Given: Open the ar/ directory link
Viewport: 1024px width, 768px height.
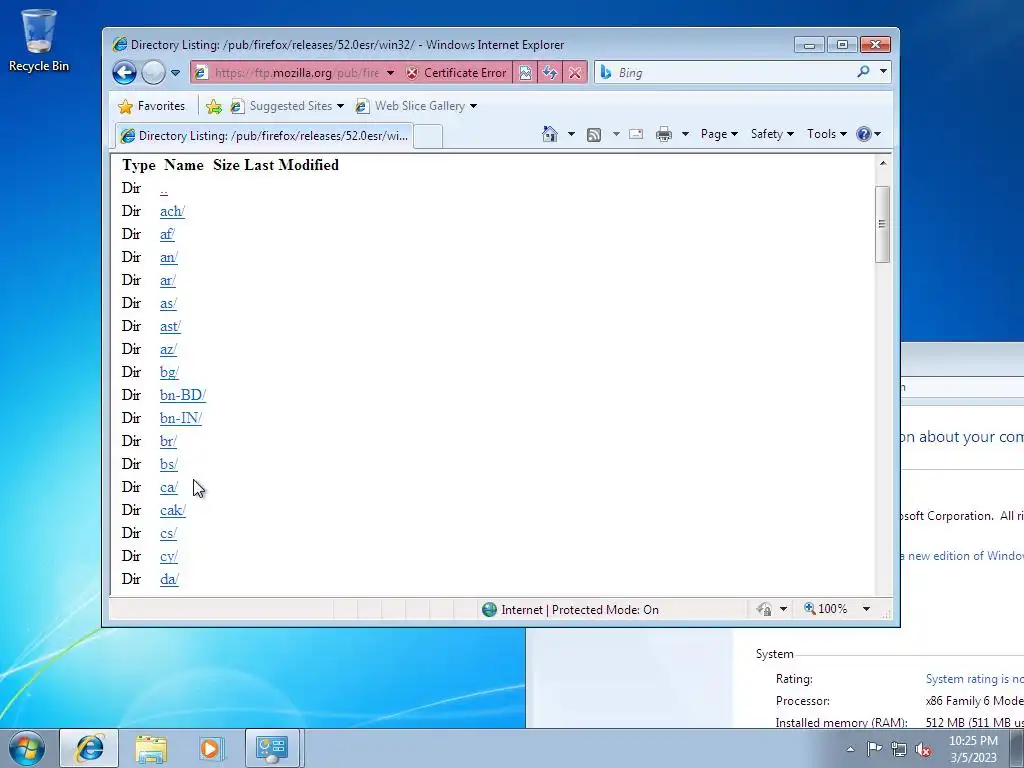Looking at the screenshot, I should (168, 280).
